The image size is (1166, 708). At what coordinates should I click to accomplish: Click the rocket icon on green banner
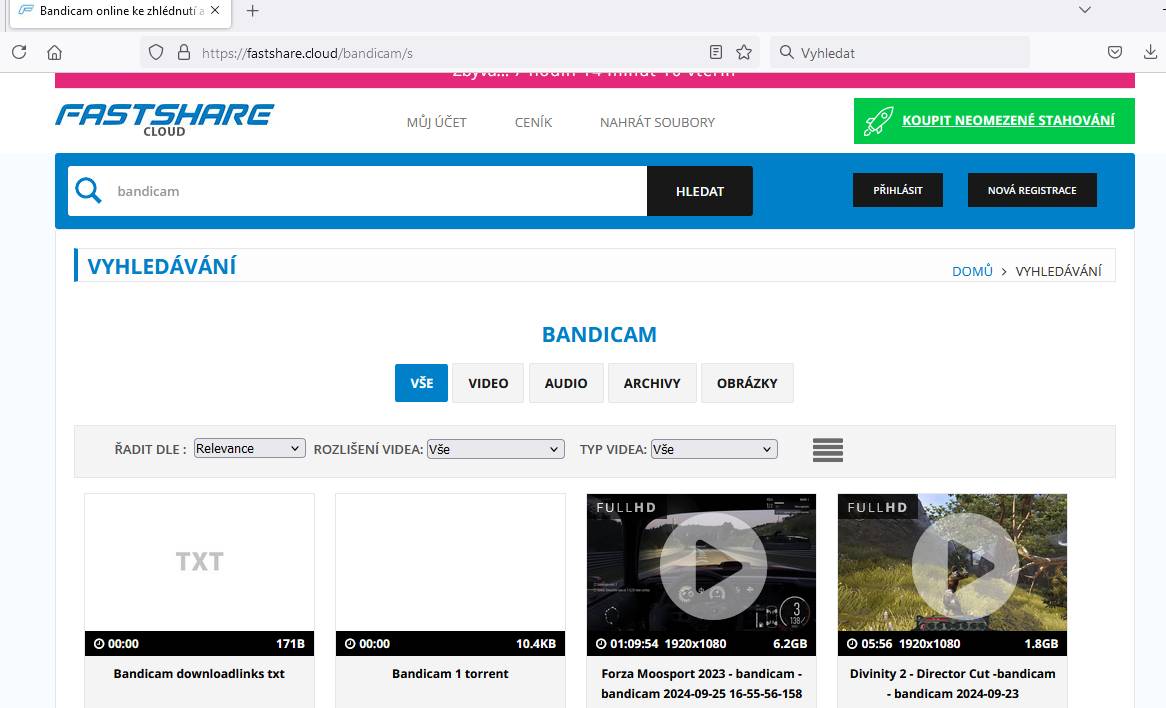tap(878, 120)
